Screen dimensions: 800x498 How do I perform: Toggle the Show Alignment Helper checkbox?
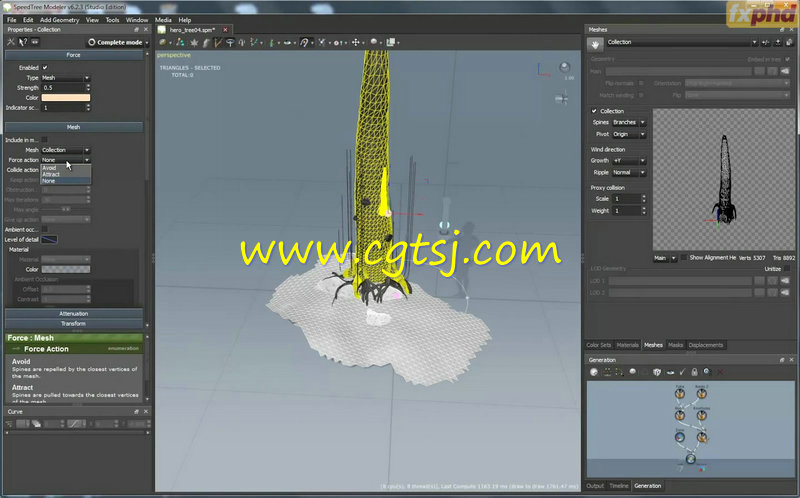pos(684,258)
